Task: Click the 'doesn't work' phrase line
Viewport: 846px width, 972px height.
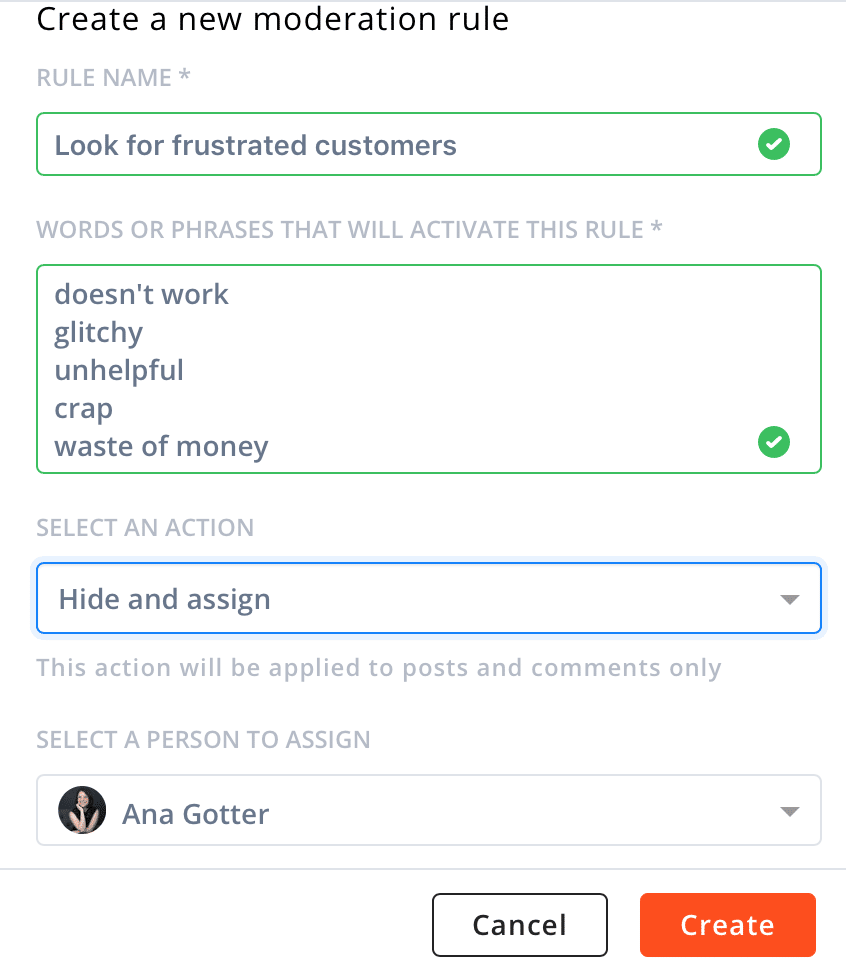Action: pyautogui.click(x=141, y=294)
